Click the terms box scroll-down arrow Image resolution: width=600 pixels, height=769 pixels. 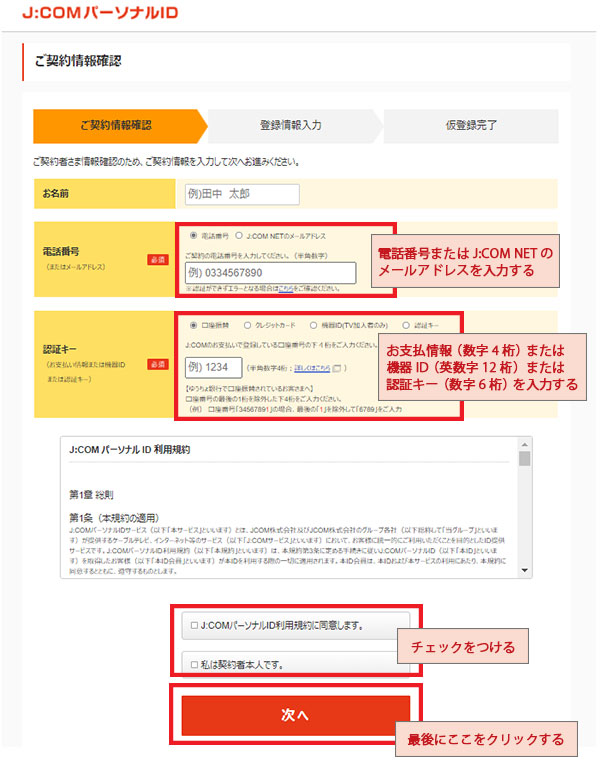524,570
